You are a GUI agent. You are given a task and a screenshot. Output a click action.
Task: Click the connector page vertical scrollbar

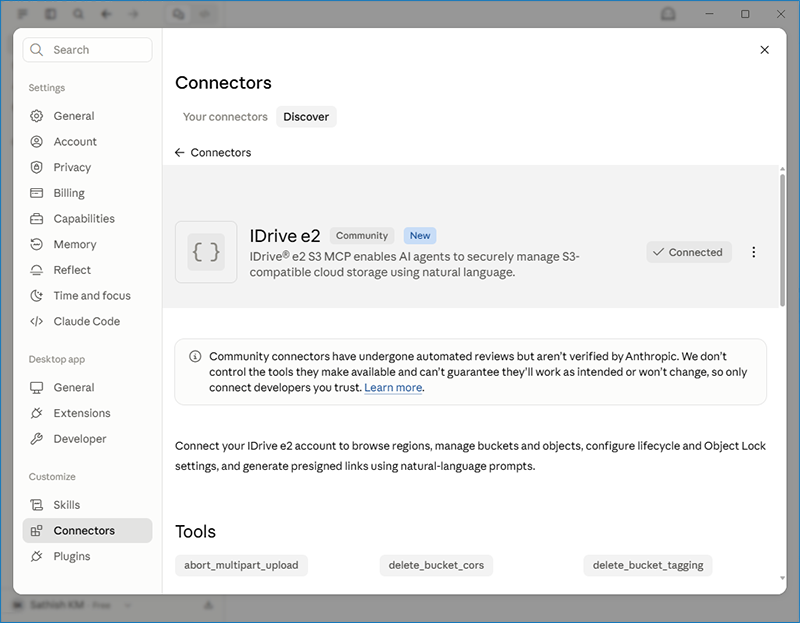[x=782, y=240]
